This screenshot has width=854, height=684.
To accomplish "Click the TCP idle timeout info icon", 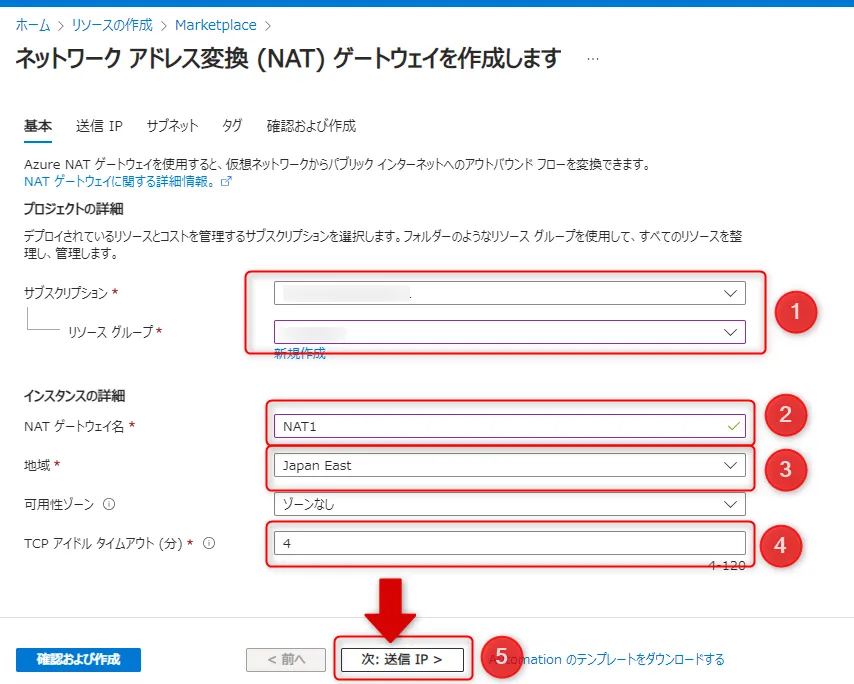I will (207, 543).
